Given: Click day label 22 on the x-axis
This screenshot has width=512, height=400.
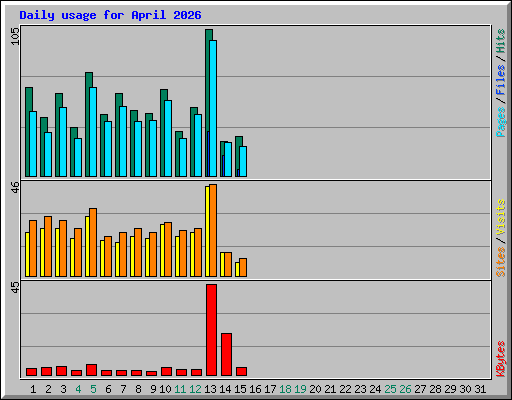Looking at the screenshot, I should [x=345, y=389].
